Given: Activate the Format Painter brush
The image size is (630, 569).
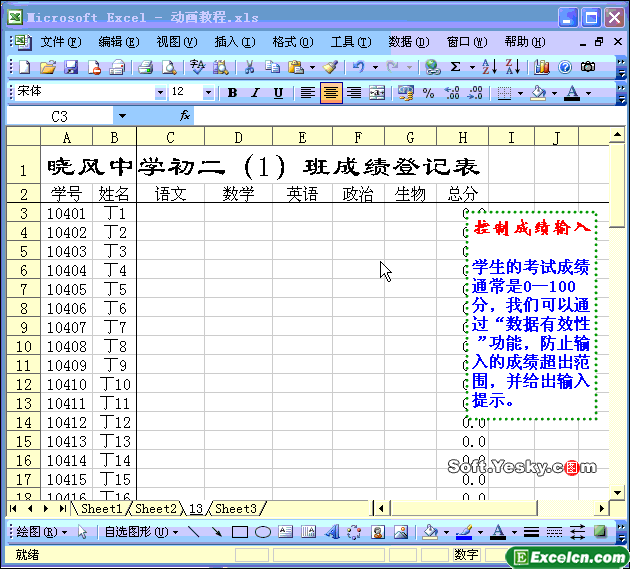Looking at the screenshot, I should click(330, 67).
